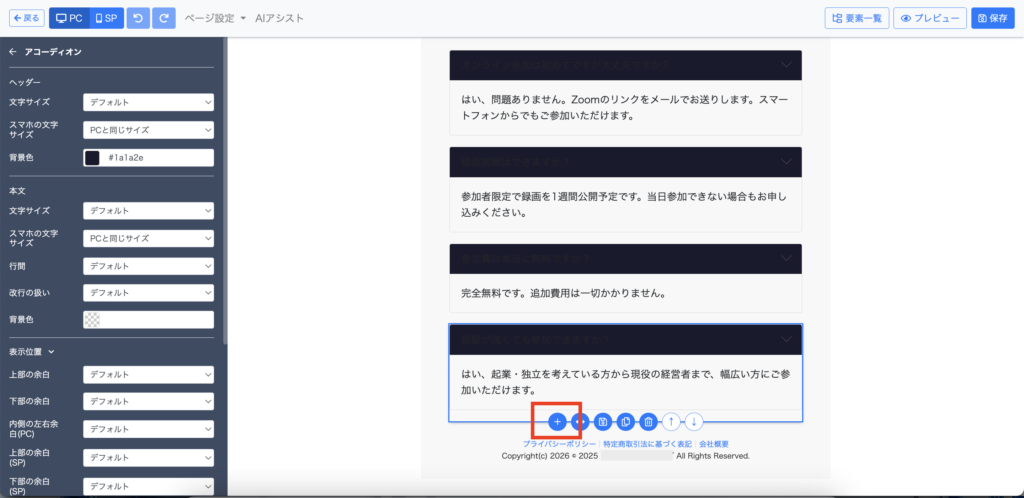Open ヘッダー スマホの文字サイズ dropdown
This screenshot has width=1024, height=498.
click(148, 130)
